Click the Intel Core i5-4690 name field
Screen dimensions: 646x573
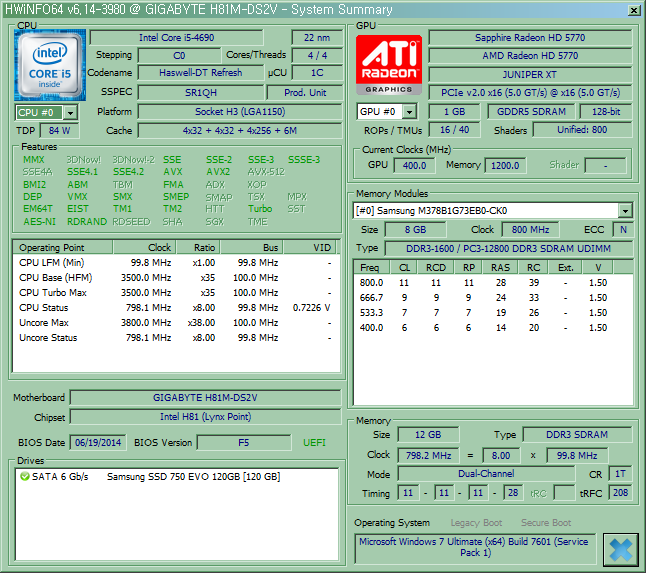[176, 37]
